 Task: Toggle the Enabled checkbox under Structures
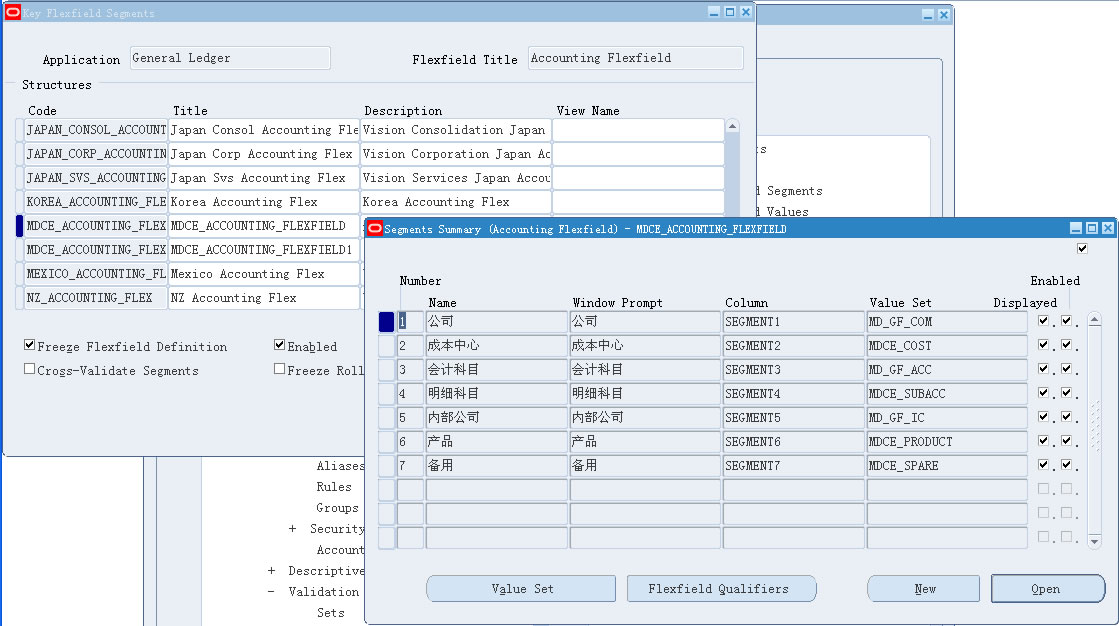(280, 345)
